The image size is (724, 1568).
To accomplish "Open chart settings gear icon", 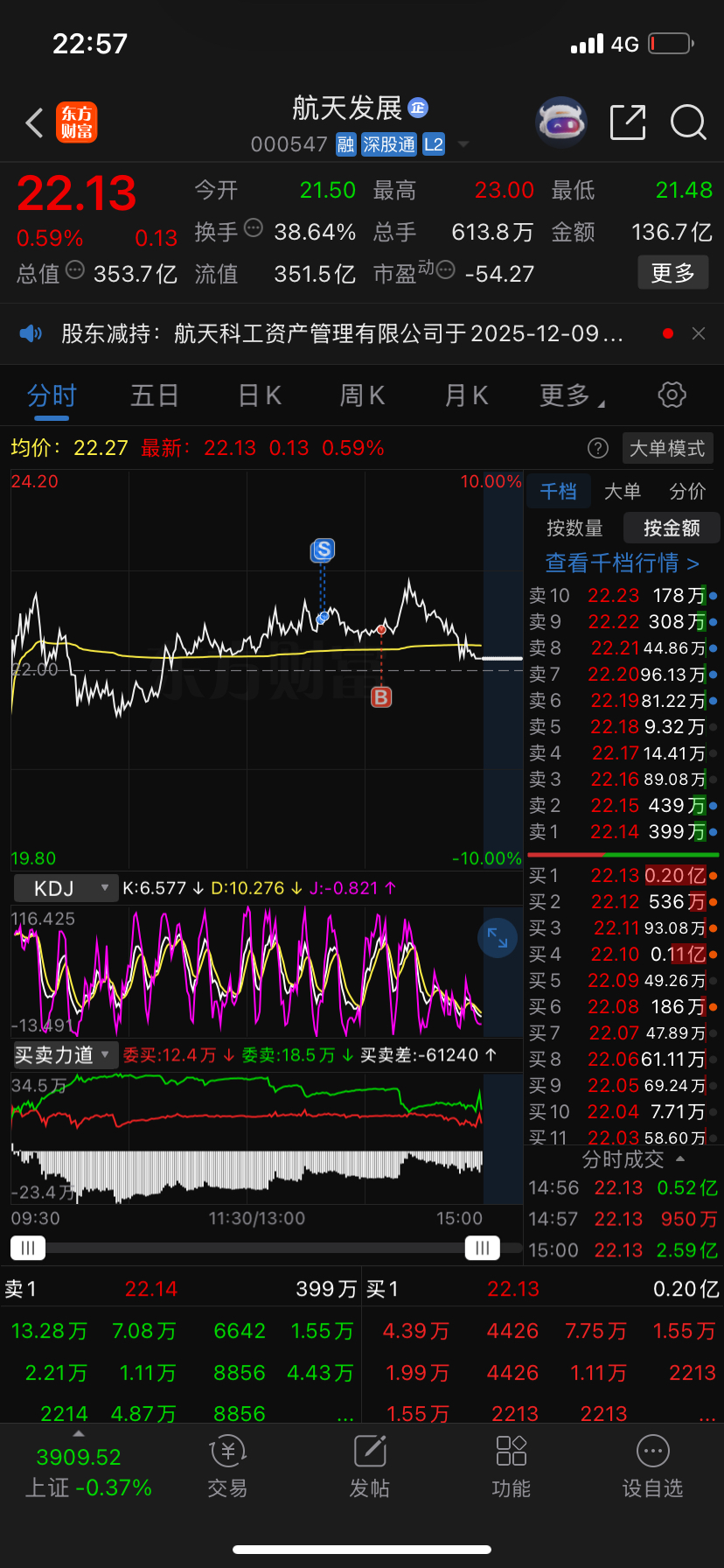I will click(672, 395).
